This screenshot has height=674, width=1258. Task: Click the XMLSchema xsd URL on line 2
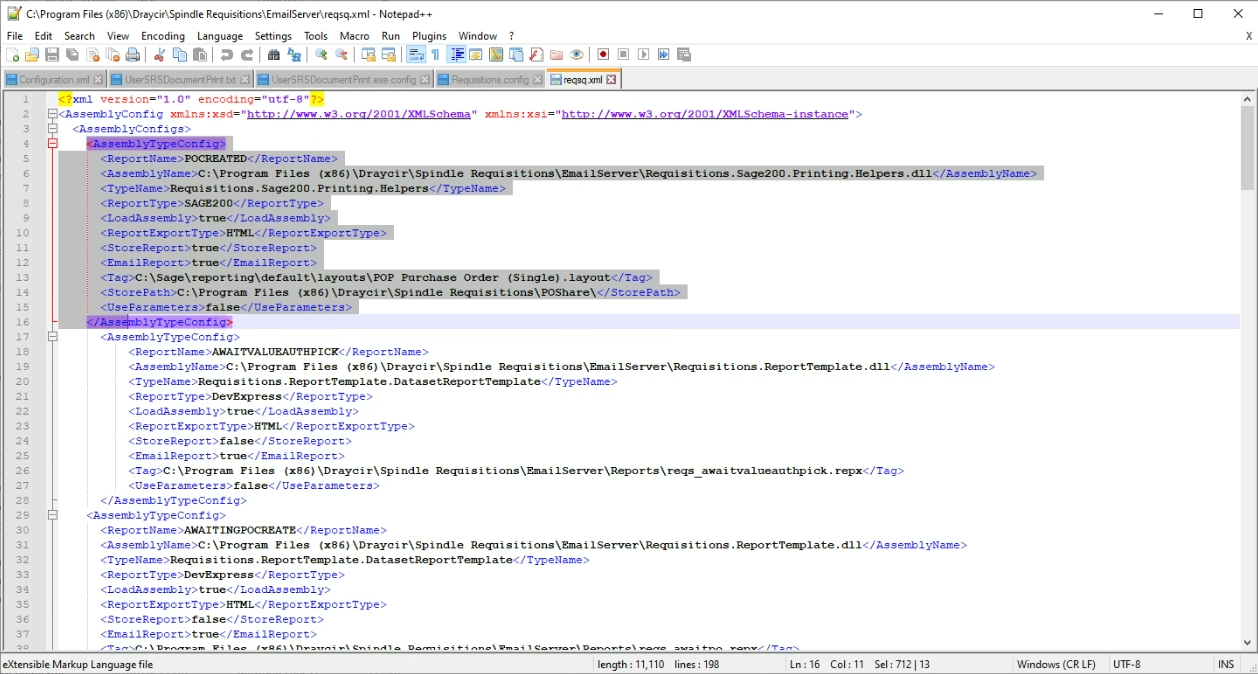[359, 114]
